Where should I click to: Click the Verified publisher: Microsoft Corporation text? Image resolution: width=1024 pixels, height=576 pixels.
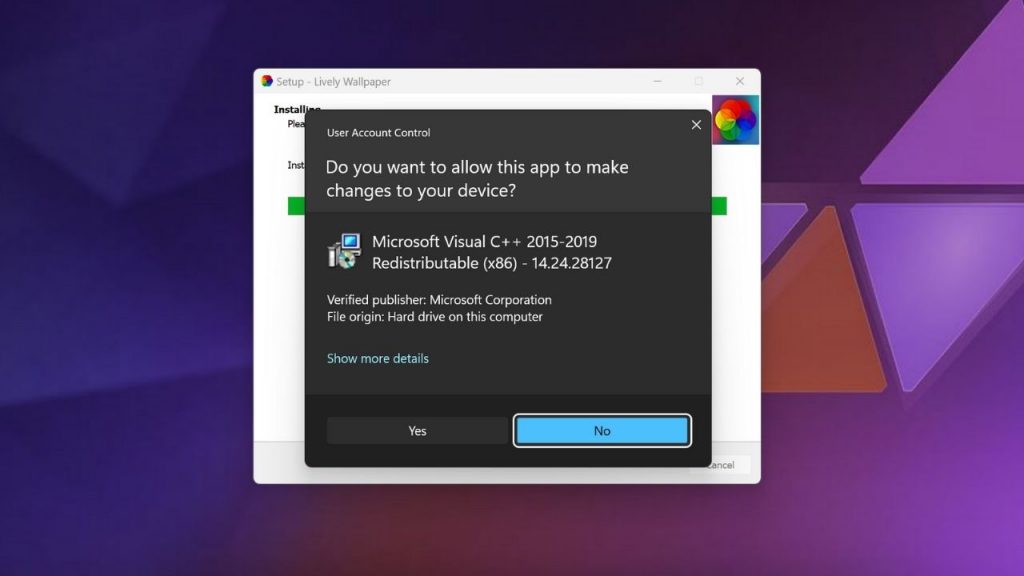[439, 300]
